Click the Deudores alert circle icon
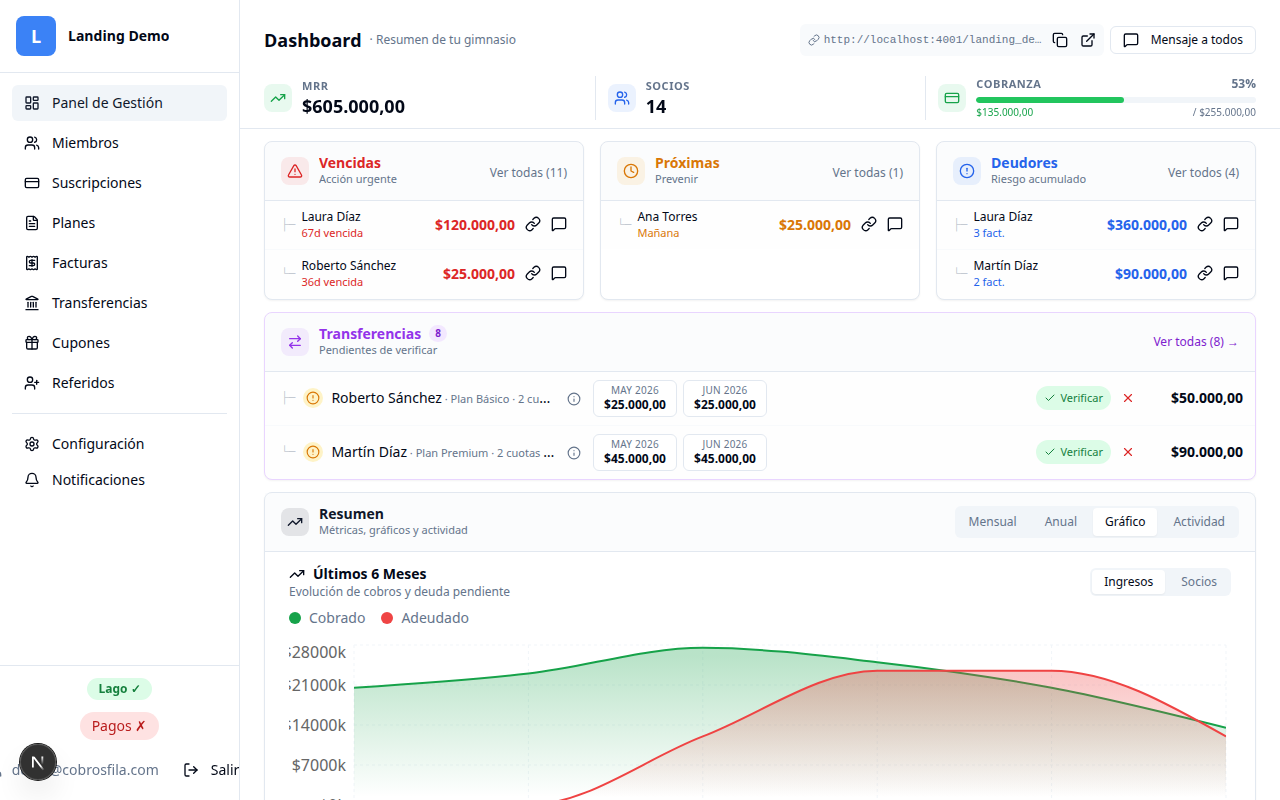This screenshot has height=800, width=1280. point(967,171)
